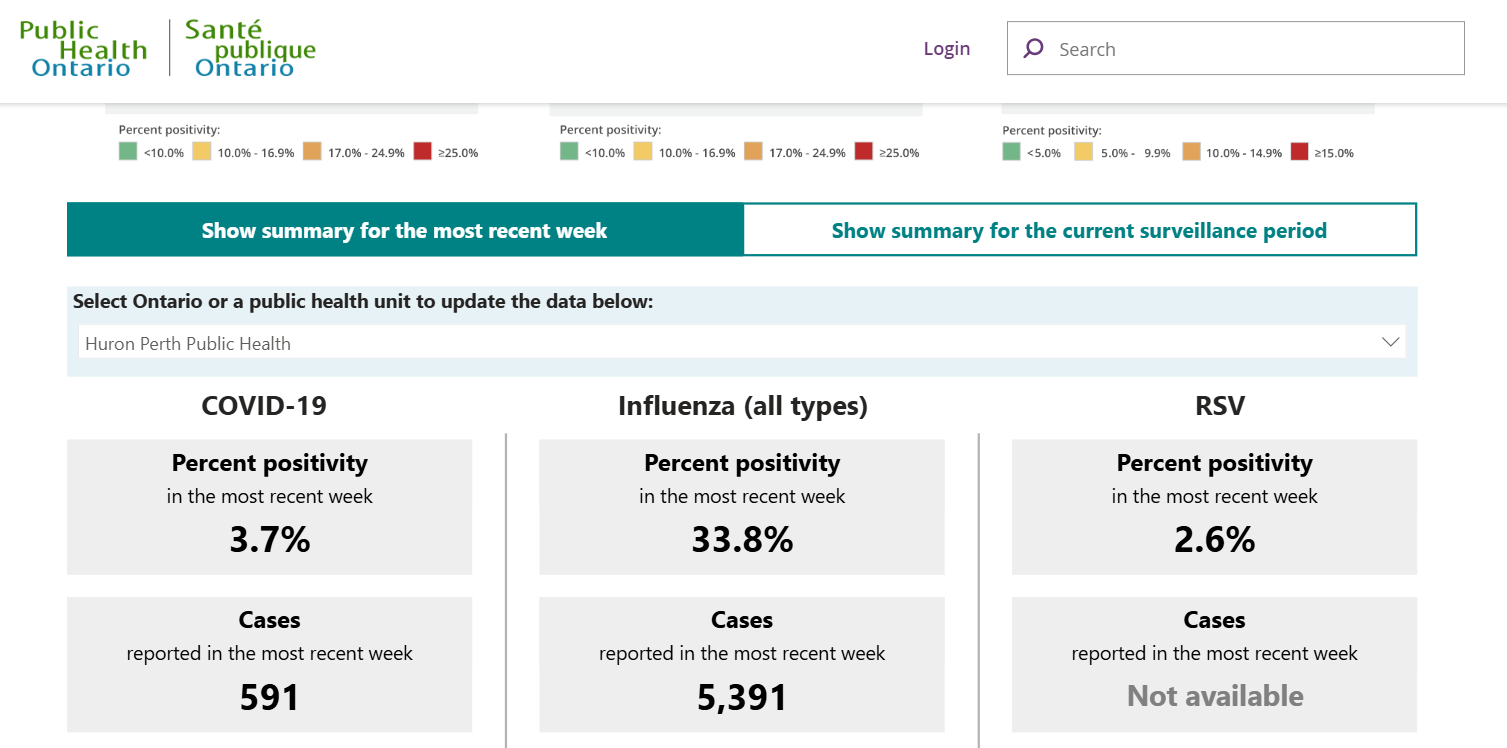Click the chevron on the health unit selector
The image size is (1507, 748).
(x=1390, y=341)
